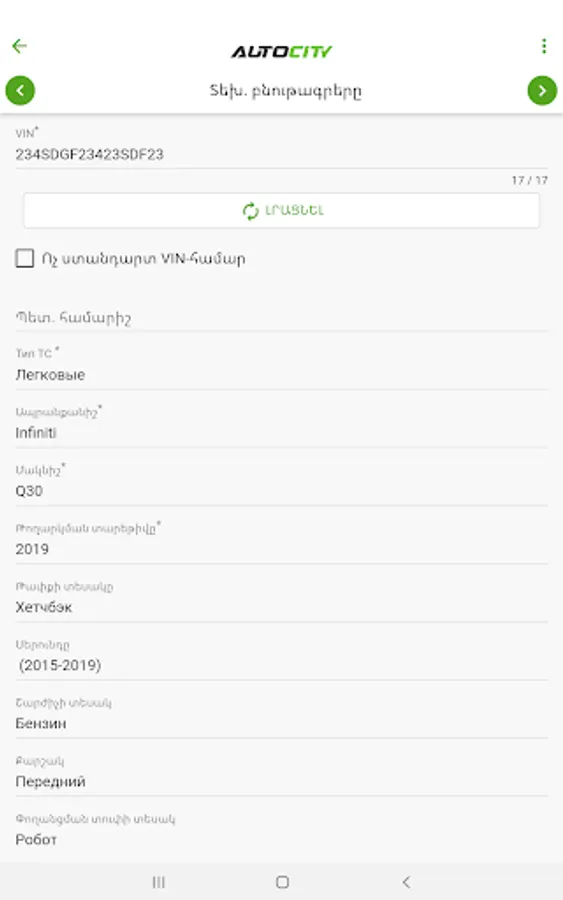Open the three-dot overflow menu
The image size is (563, 900).
(543, 46)
